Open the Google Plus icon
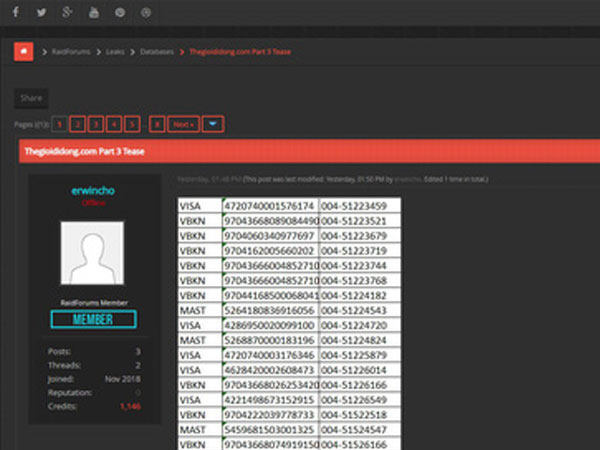600x450 pixels. pyautogui.click(x=67, y=12)
